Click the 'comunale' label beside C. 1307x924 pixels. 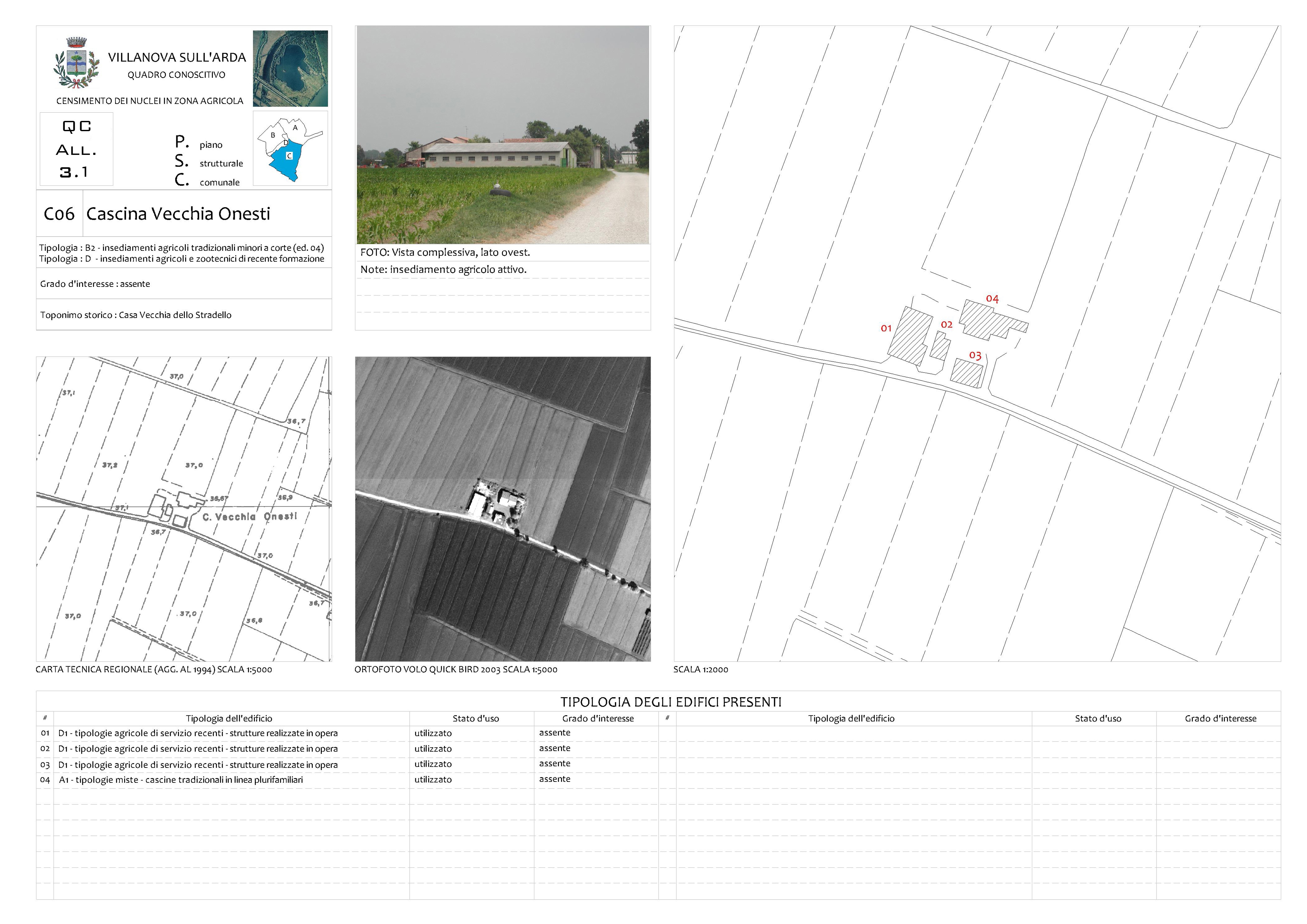[220, 183]
